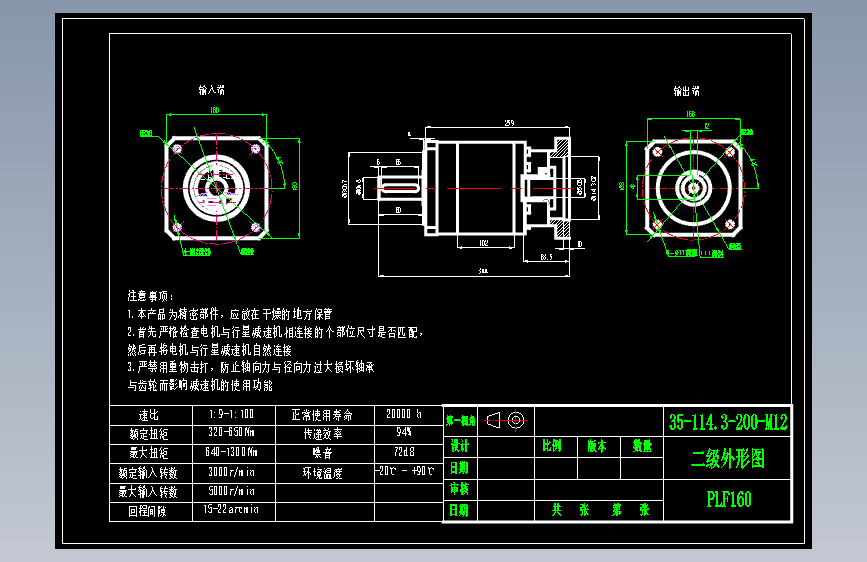The width and height of the screenshot is (867, 562).
Task: Select the input-end front view circle center
Action: tap(217, 189)
